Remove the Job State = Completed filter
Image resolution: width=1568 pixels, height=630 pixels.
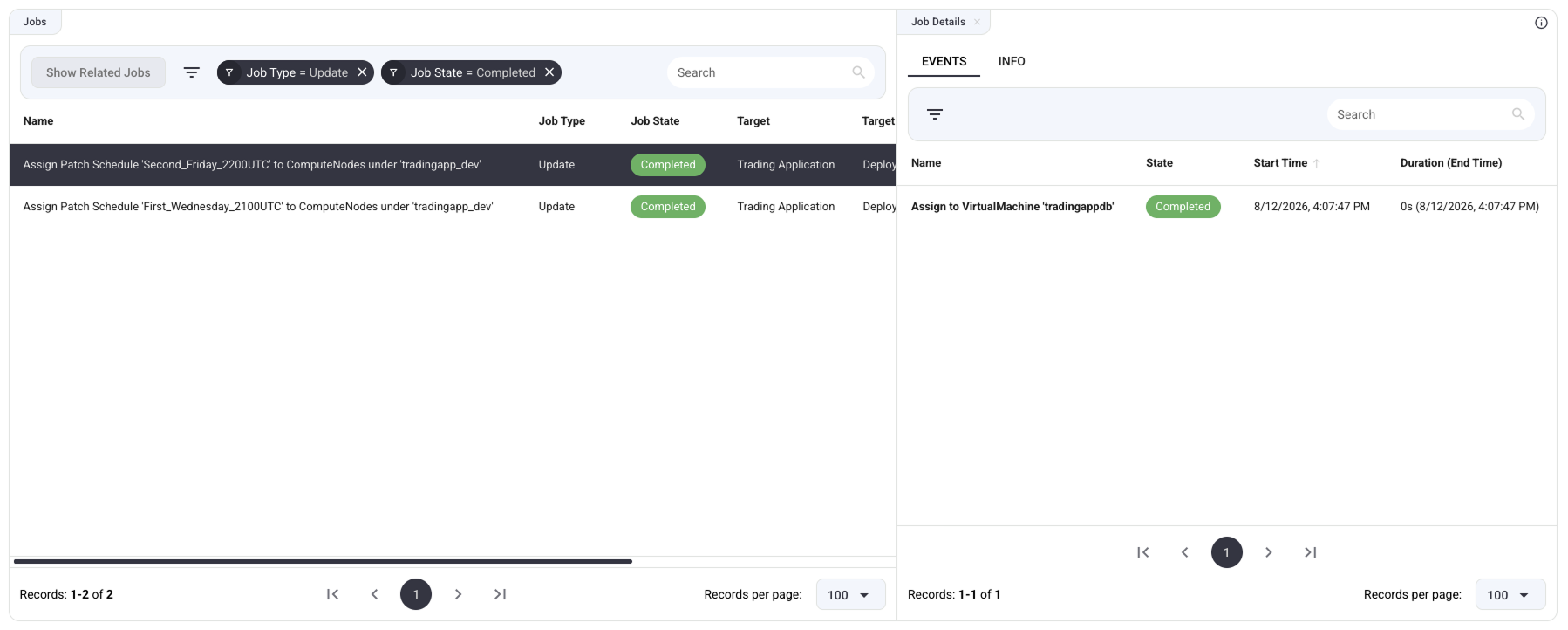(549, 72)
